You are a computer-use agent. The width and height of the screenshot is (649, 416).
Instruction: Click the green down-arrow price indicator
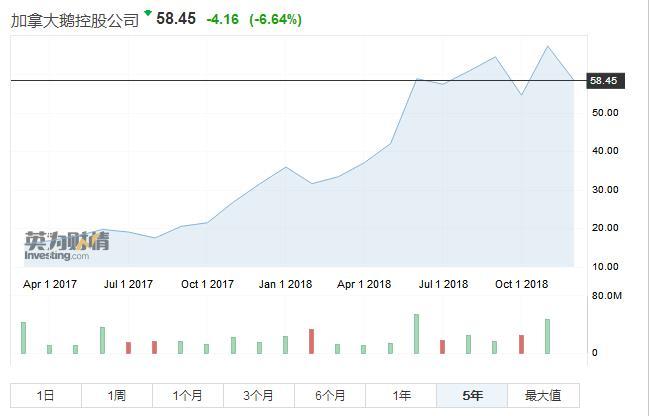(x=148, y=14)
